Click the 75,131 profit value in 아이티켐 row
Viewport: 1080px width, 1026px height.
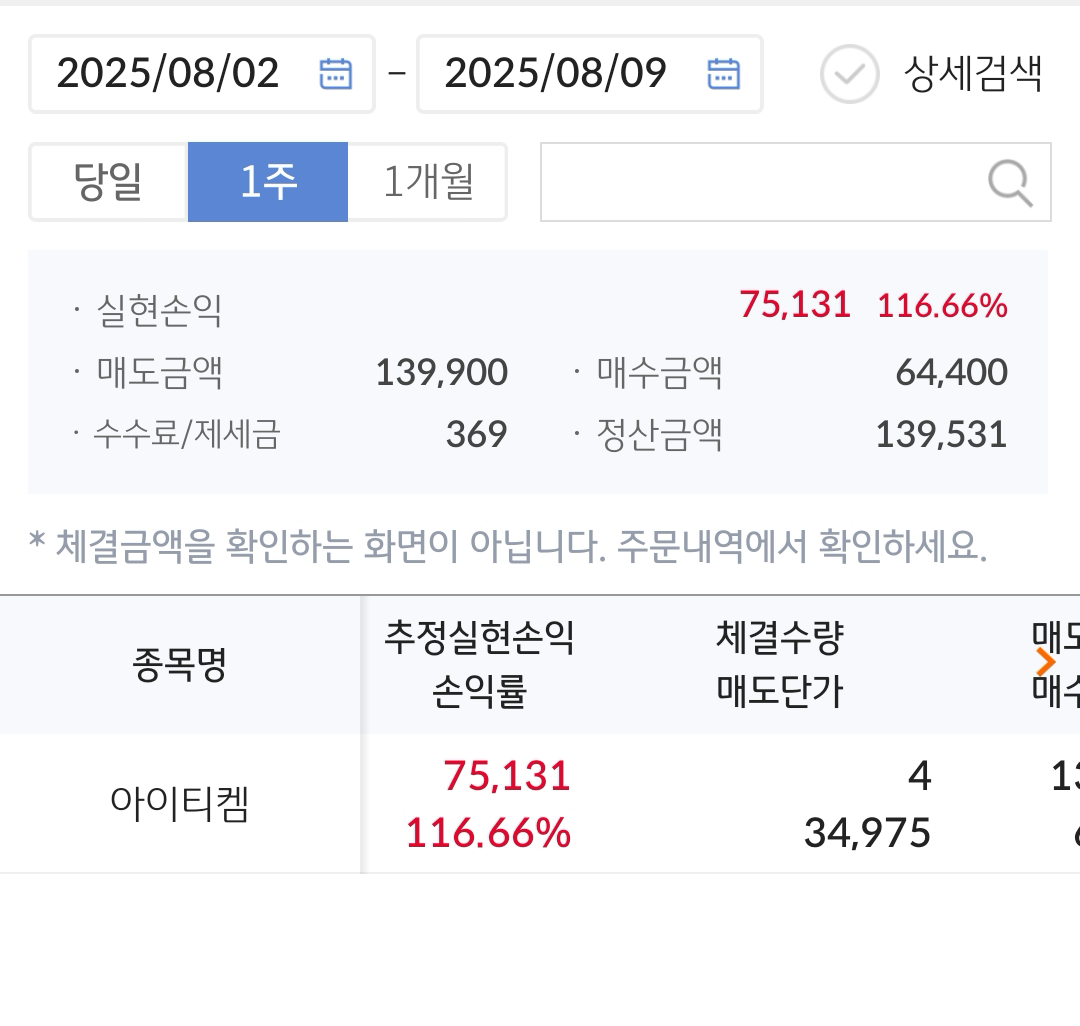(x=507, y=775)
